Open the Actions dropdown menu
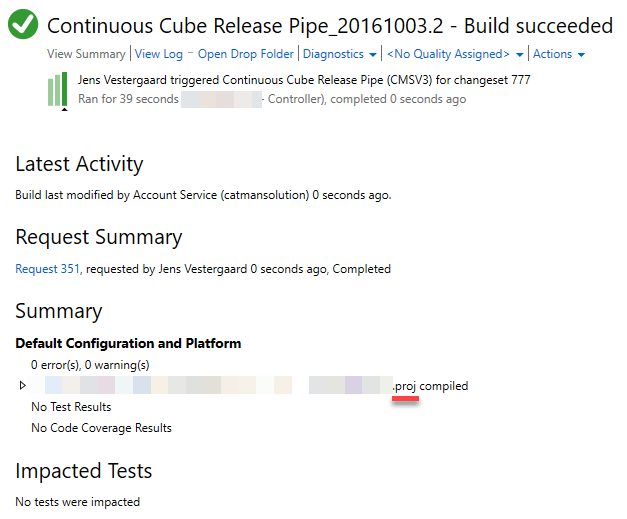The width and height of the screenshot is (627, 519). [559, 54]
